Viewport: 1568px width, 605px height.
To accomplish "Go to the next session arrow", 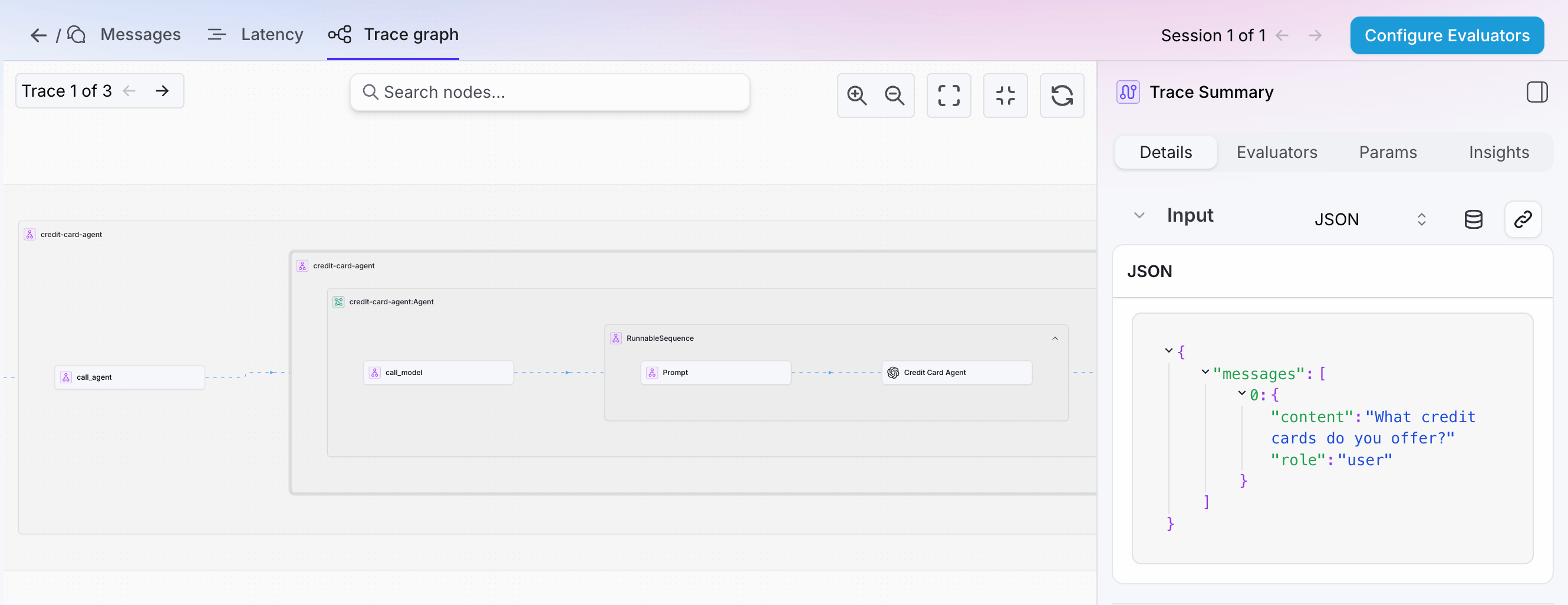I will [1315, 36].
